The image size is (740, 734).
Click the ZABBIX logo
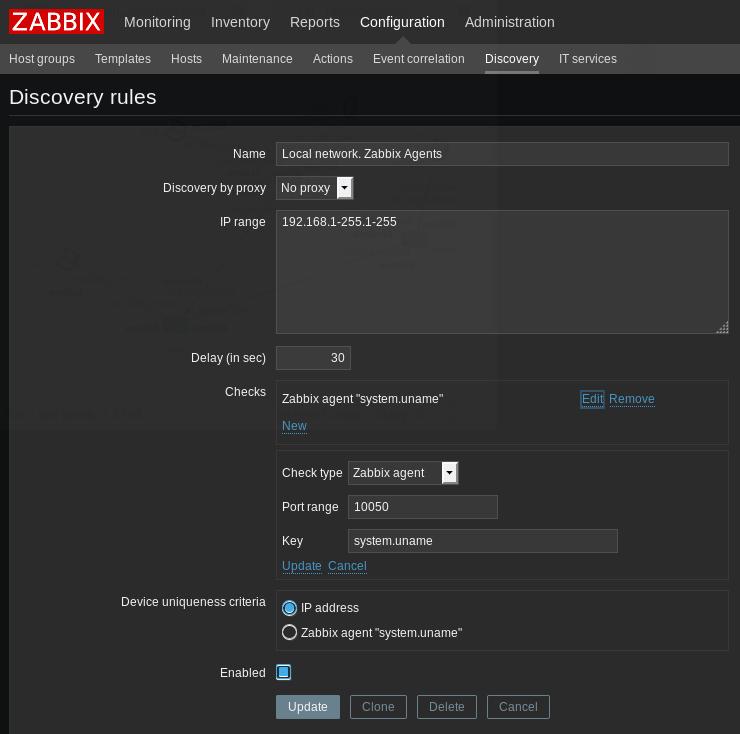click(x=56, y=22)
